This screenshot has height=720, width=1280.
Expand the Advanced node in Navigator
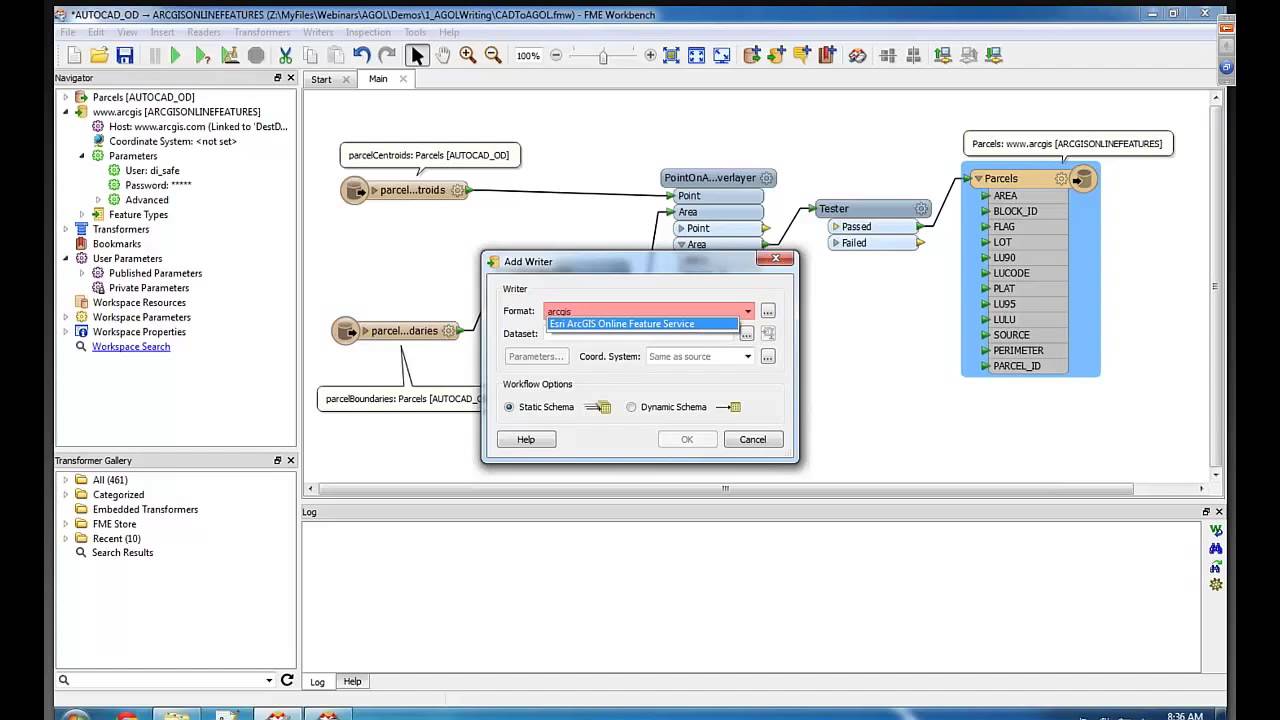click(98, 200)
